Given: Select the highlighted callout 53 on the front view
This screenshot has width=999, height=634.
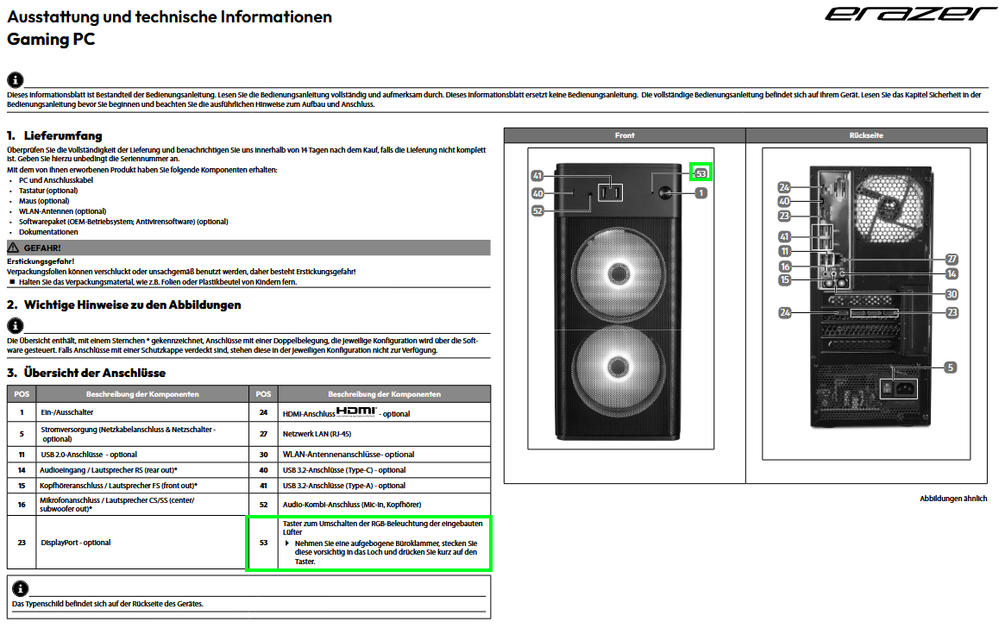Looking at the screenshot, I should (x=700, y=173).
